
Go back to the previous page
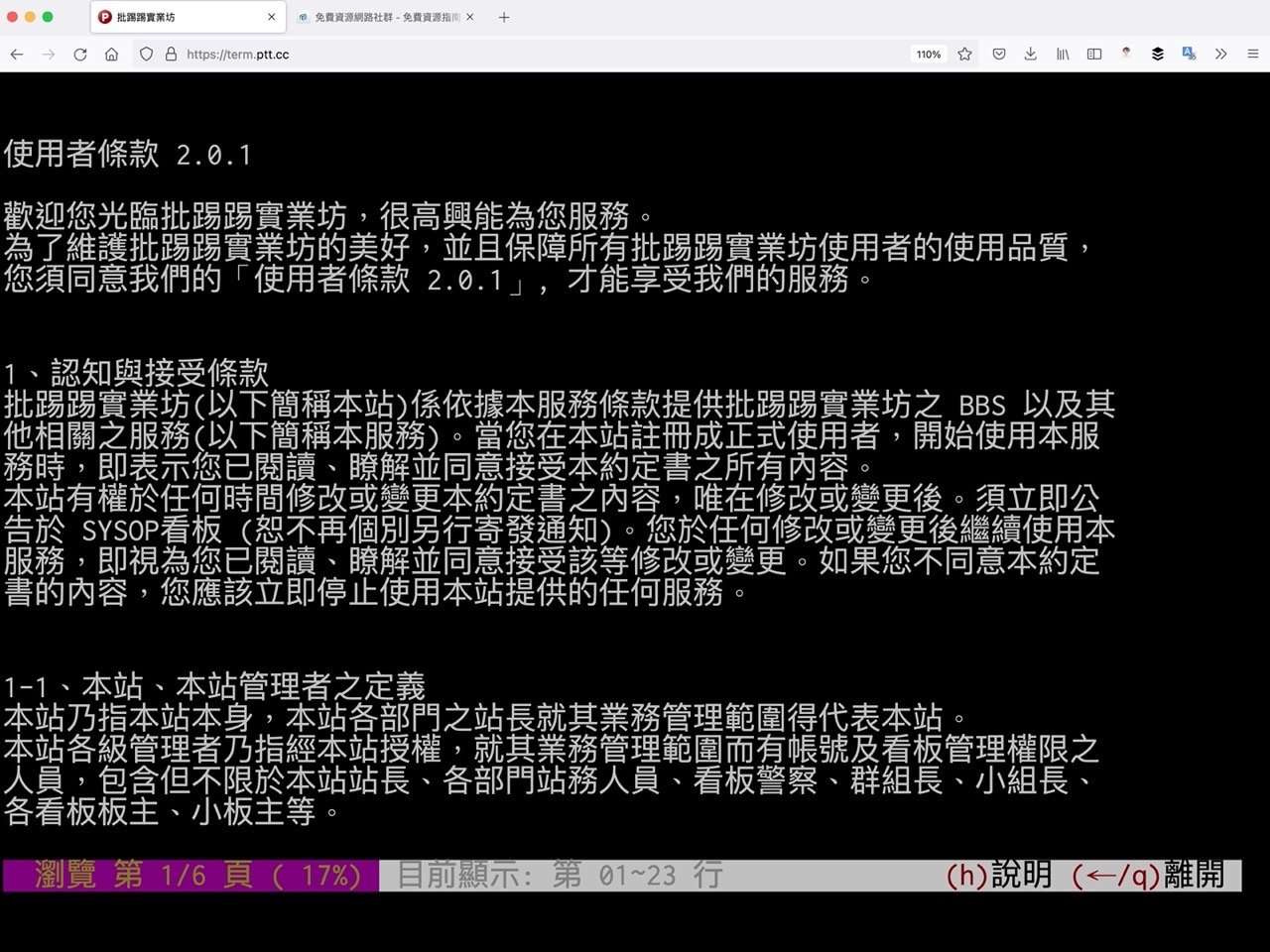click(x=17, y=55)
